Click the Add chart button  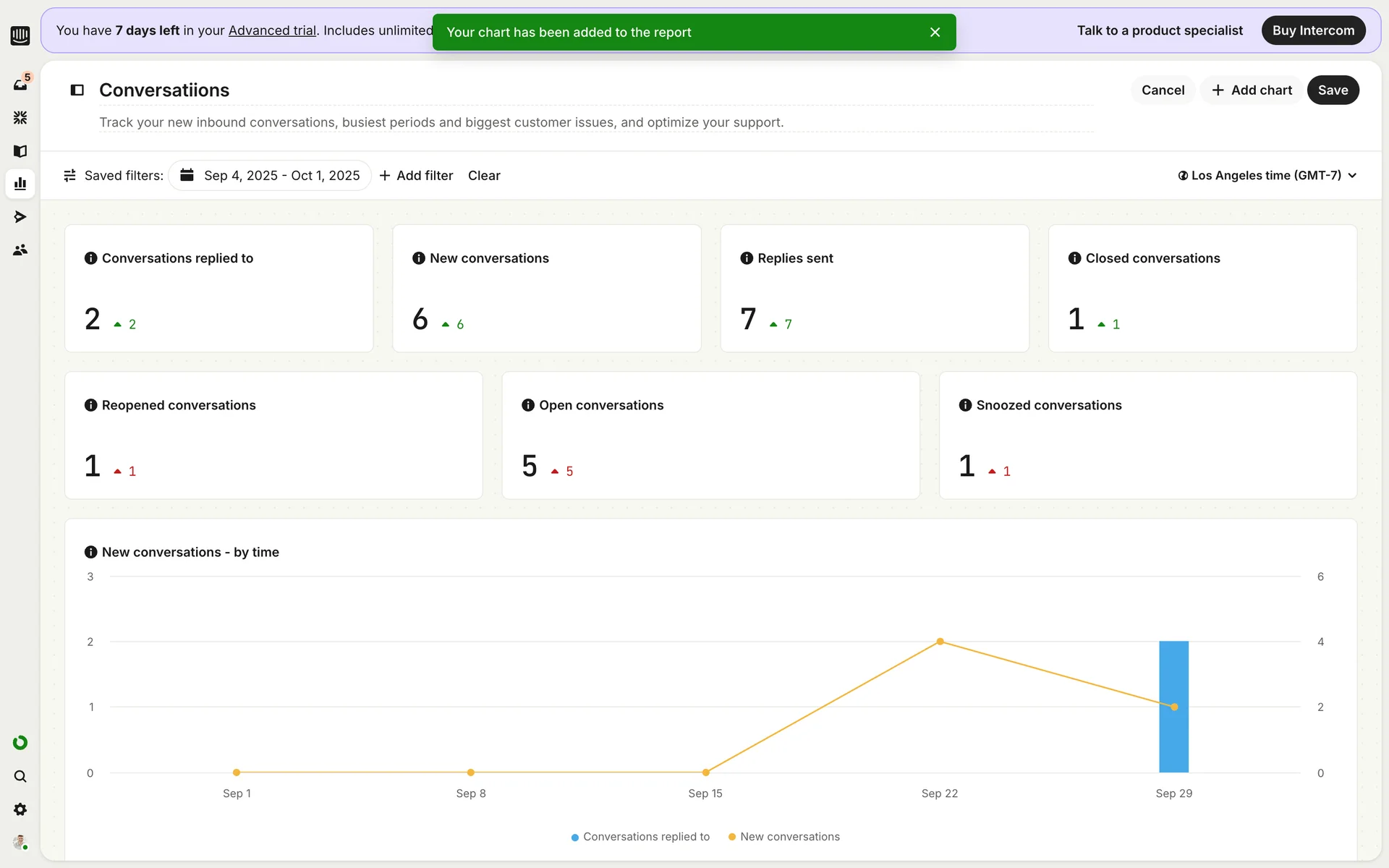[1252, 90]
